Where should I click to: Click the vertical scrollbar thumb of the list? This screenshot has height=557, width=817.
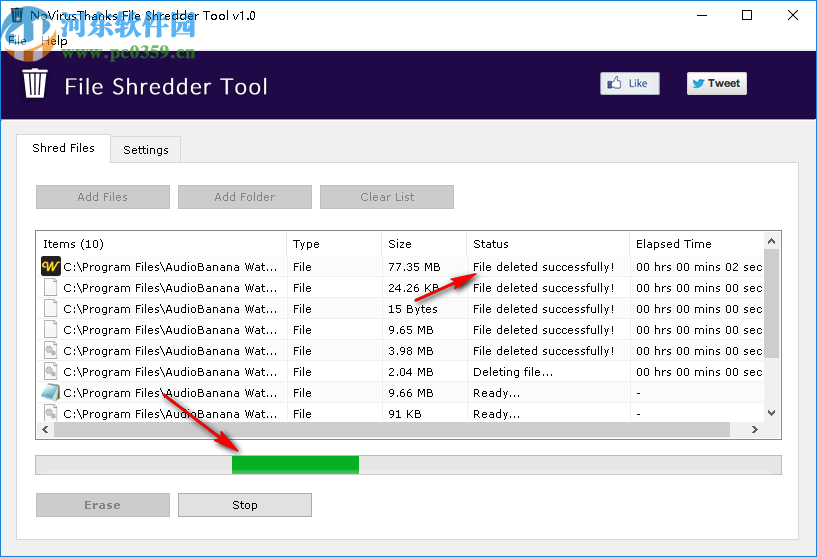[x=772, y=304]
